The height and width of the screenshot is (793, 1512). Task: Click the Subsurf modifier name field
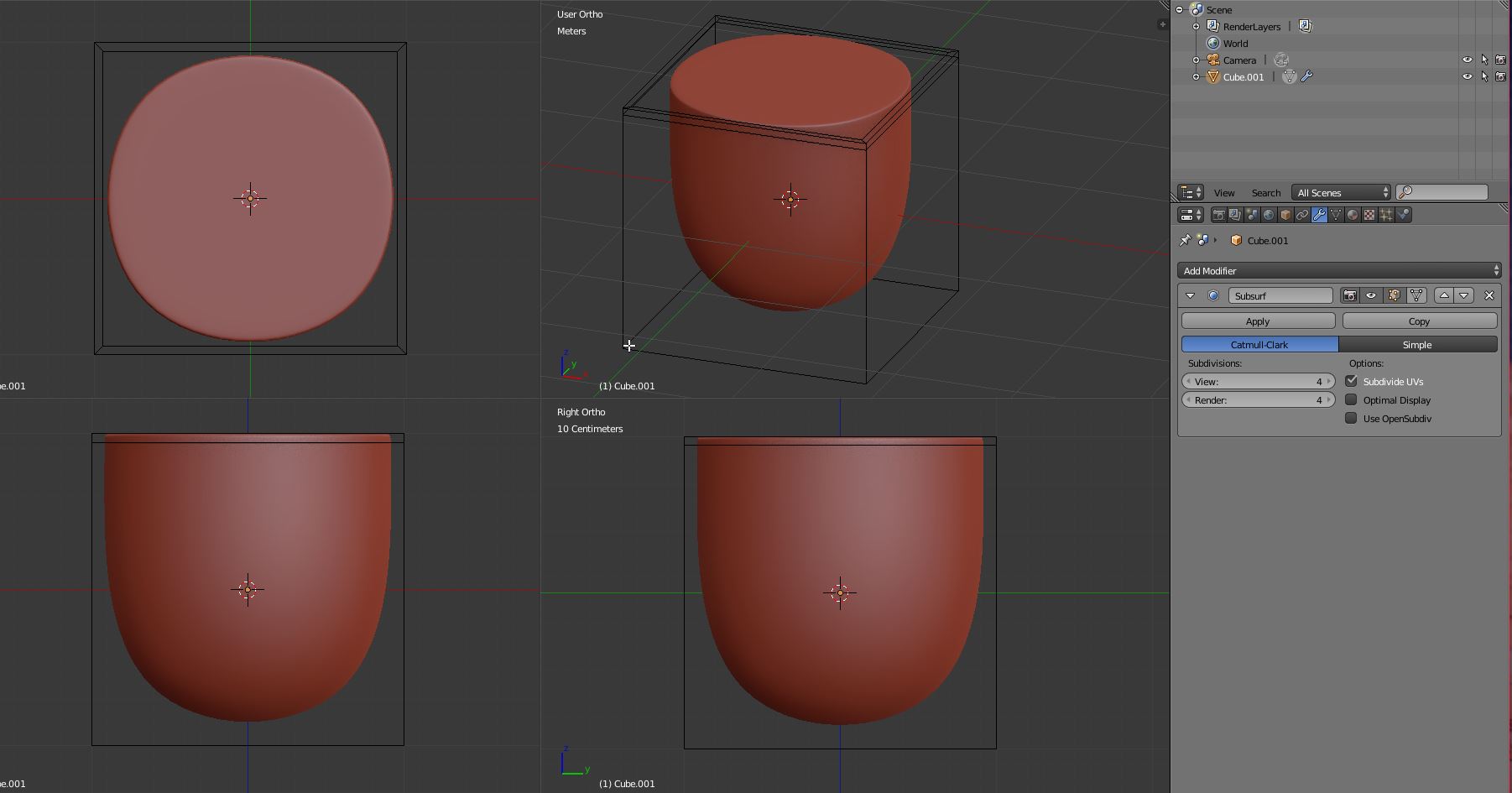tap(1280, 296)
